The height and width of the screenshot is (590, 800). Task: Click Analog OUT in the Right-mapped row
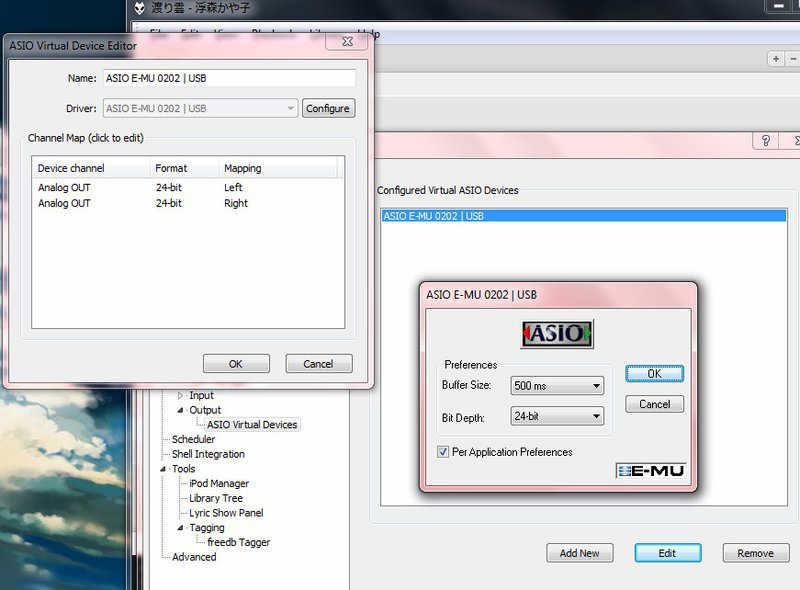tap(64, 203)
